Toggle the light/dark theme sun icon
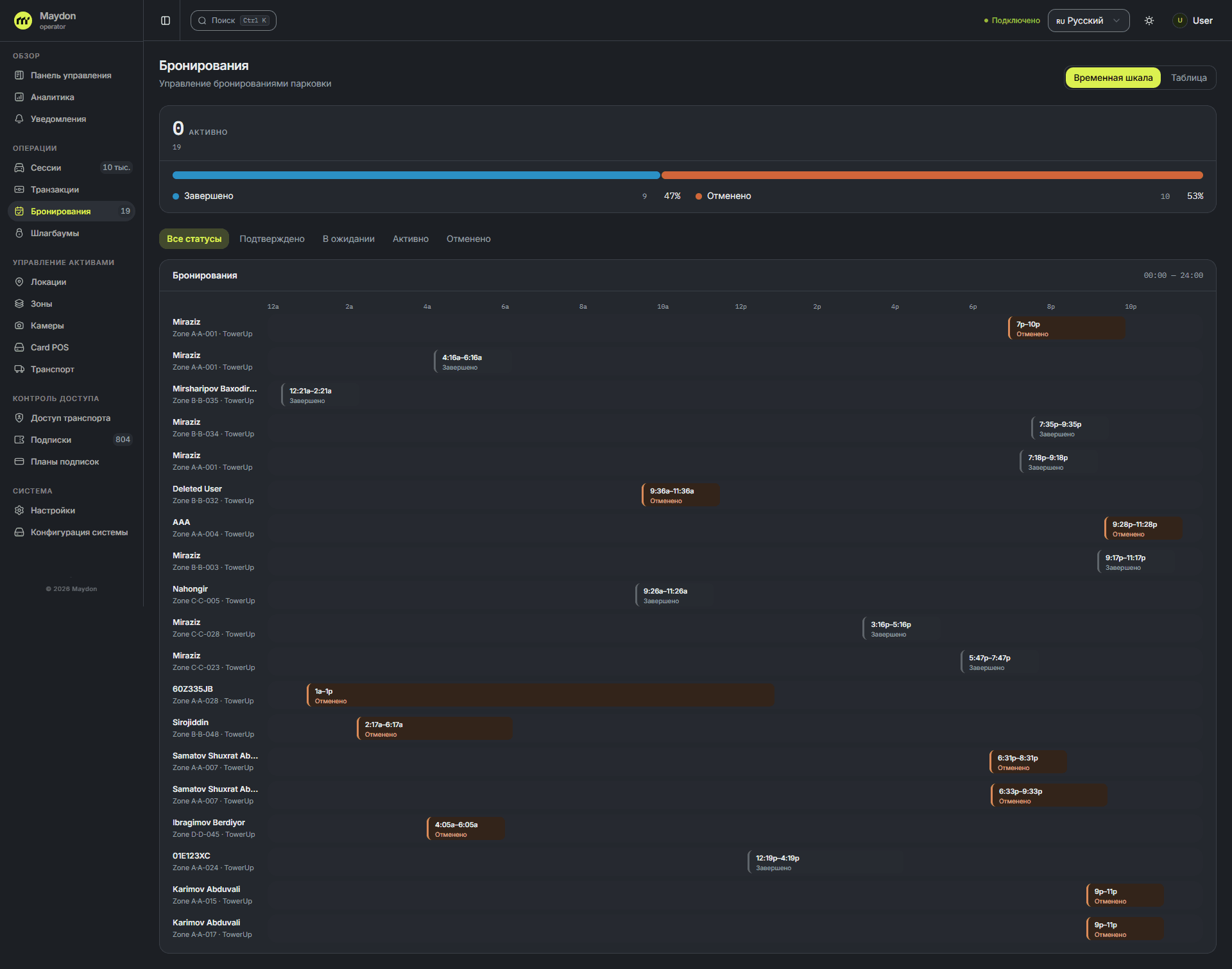The height and width of the screenshot is (969, 1232). pos(1149,21)
